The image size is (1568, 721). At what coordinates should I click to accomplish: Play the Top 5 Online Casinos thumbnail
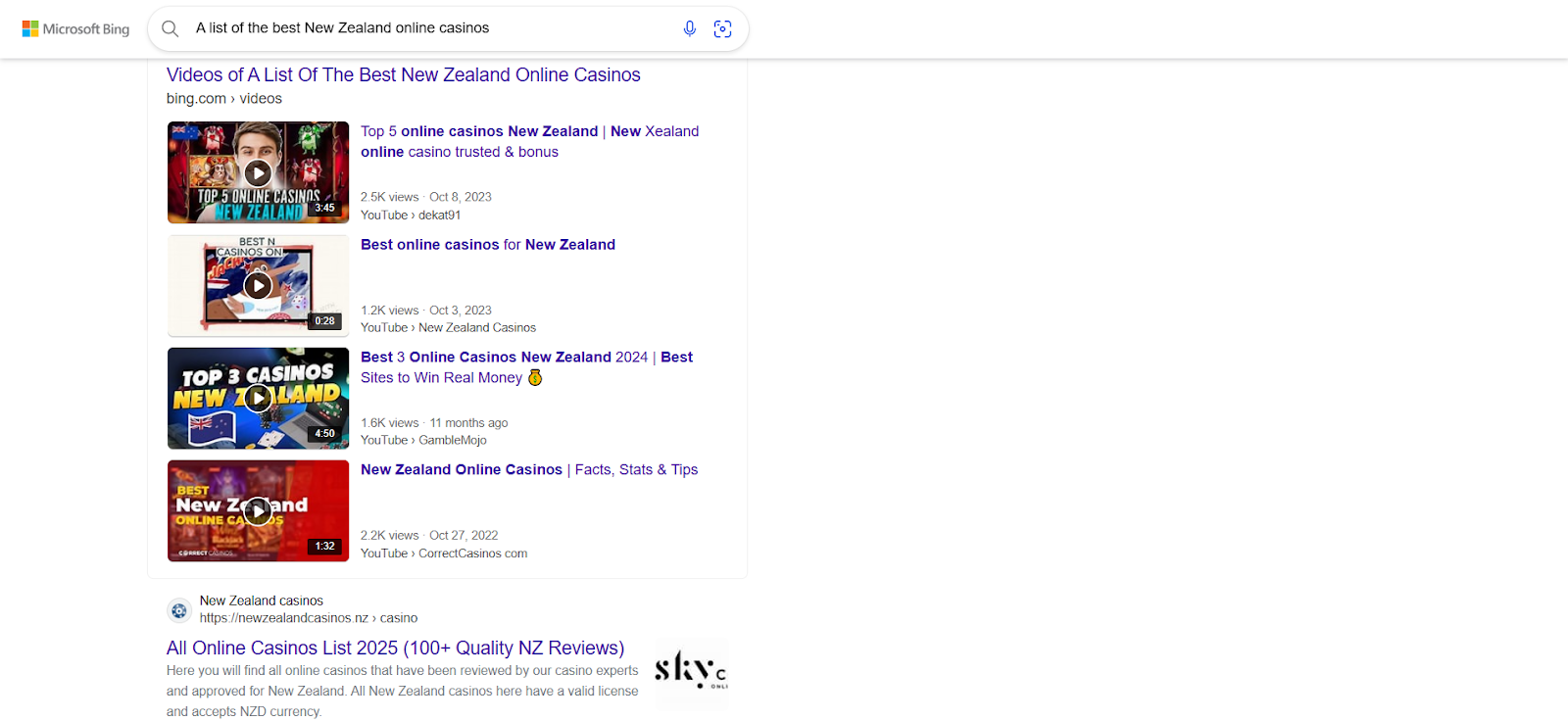tap(258, 172)
